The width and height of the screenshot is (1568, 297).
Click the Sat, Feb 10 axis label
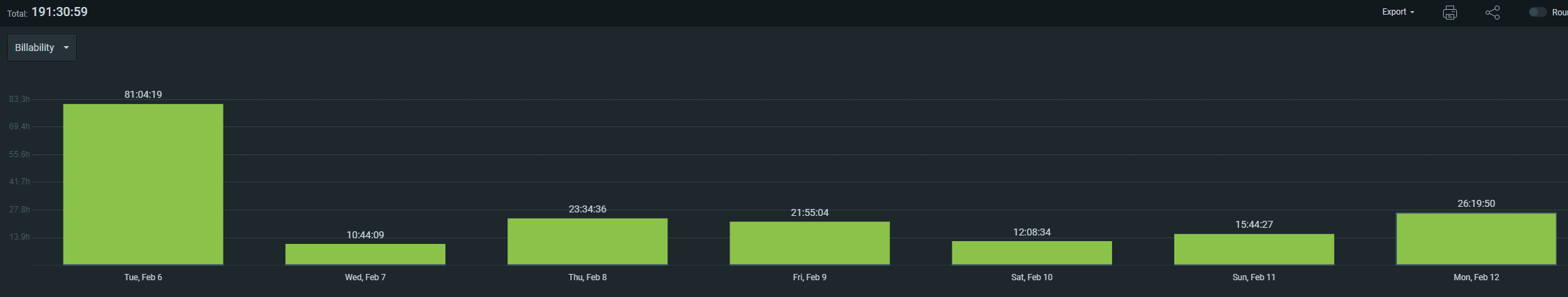pos(1031,277)
